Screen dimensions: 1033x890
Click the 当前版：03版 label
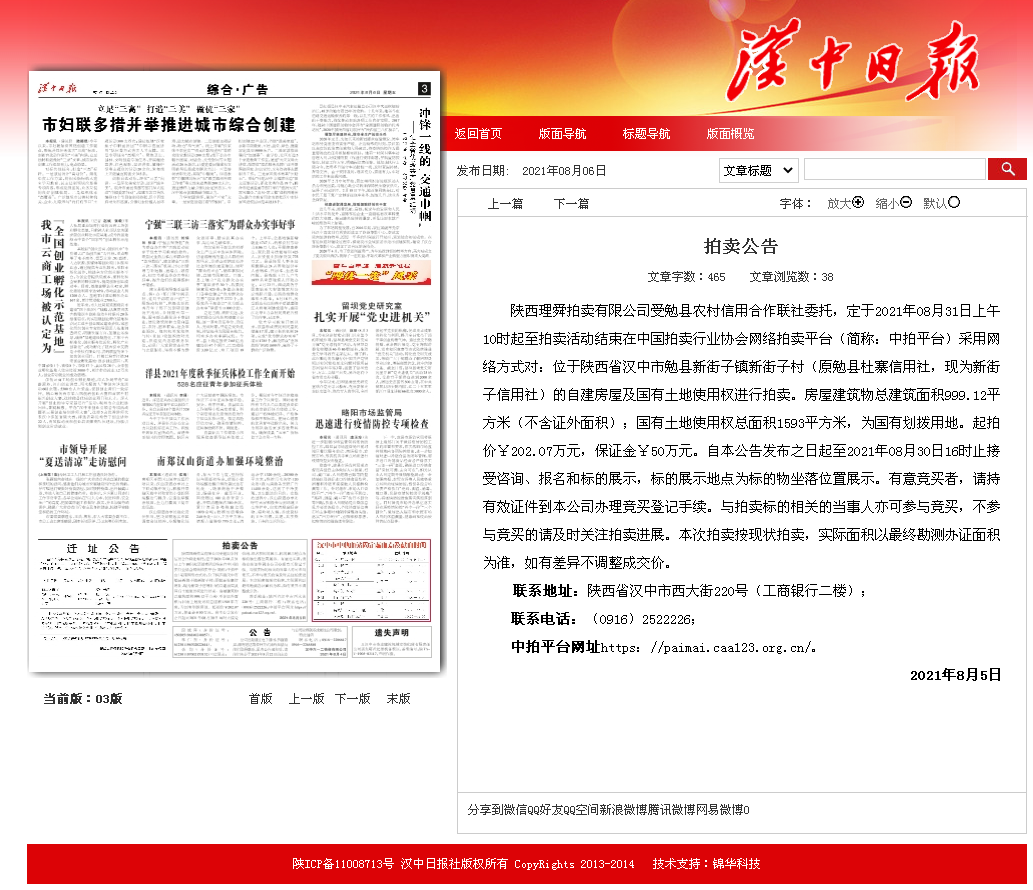[83, 698]
